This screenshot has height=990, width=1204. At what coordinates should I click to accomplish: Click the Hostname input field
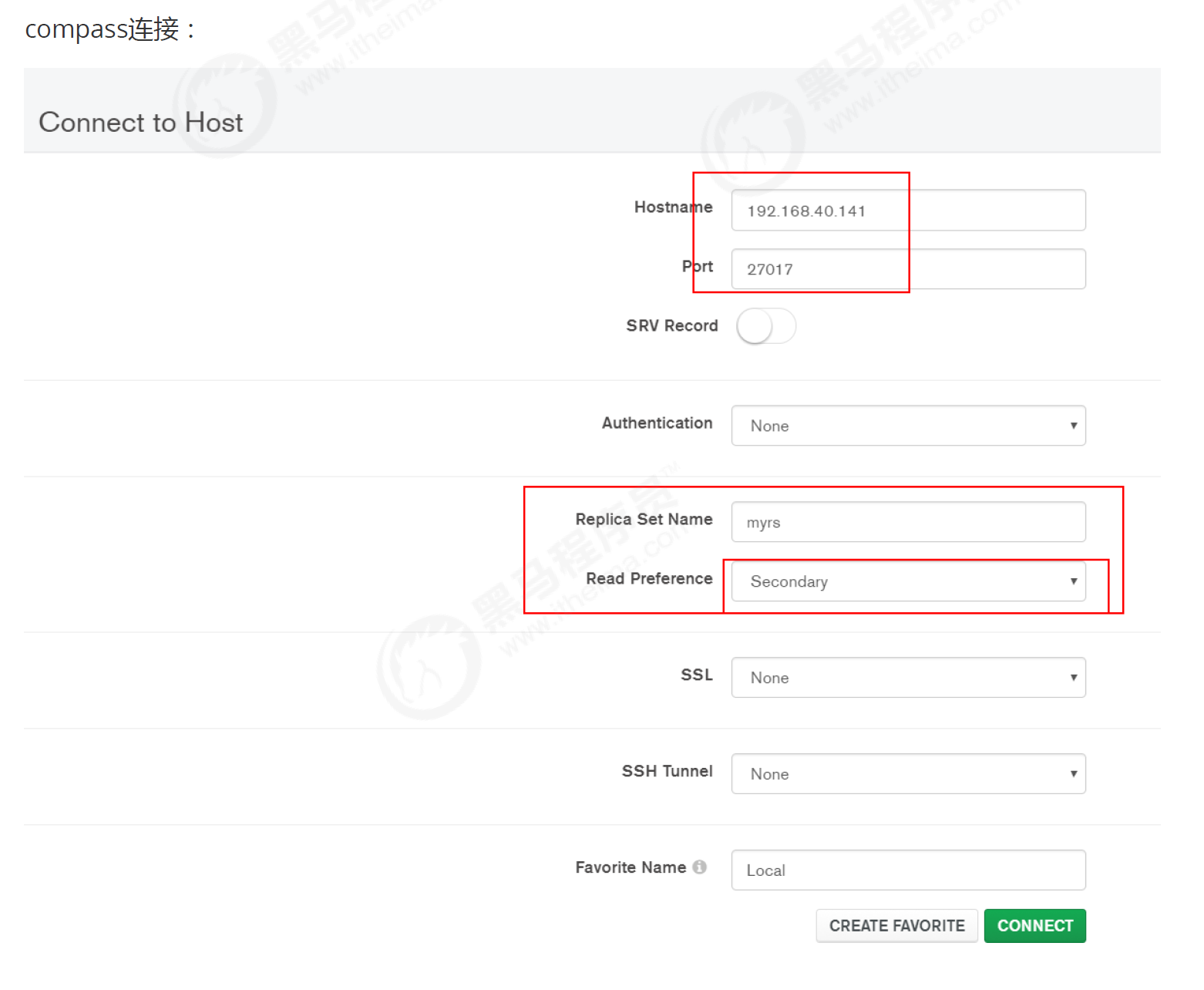click(908, 210)
